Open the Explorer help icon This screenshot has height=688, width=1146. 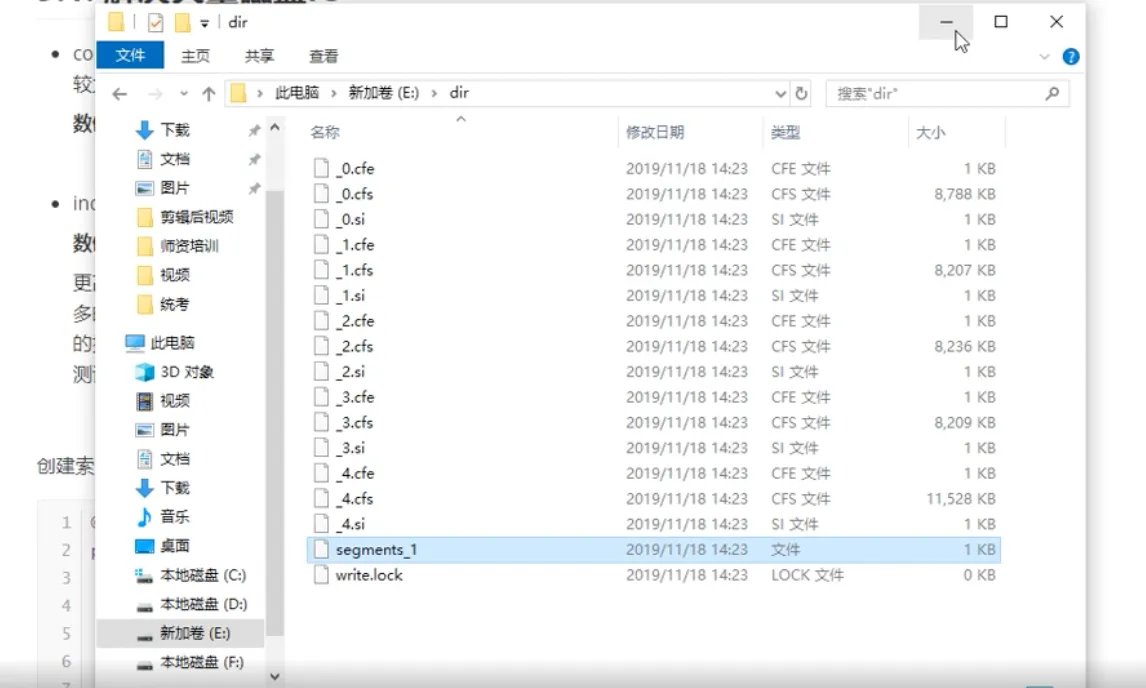click(x=1071, y=56)
